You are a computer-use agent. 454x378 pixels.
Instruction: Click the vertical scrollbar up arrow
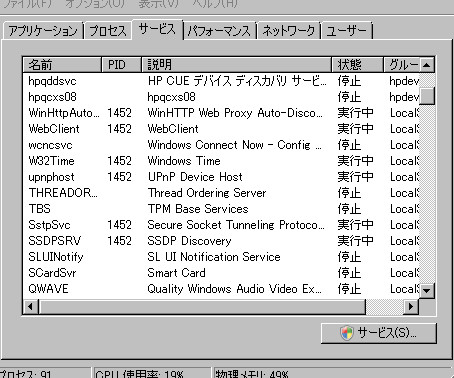(427, 65)
